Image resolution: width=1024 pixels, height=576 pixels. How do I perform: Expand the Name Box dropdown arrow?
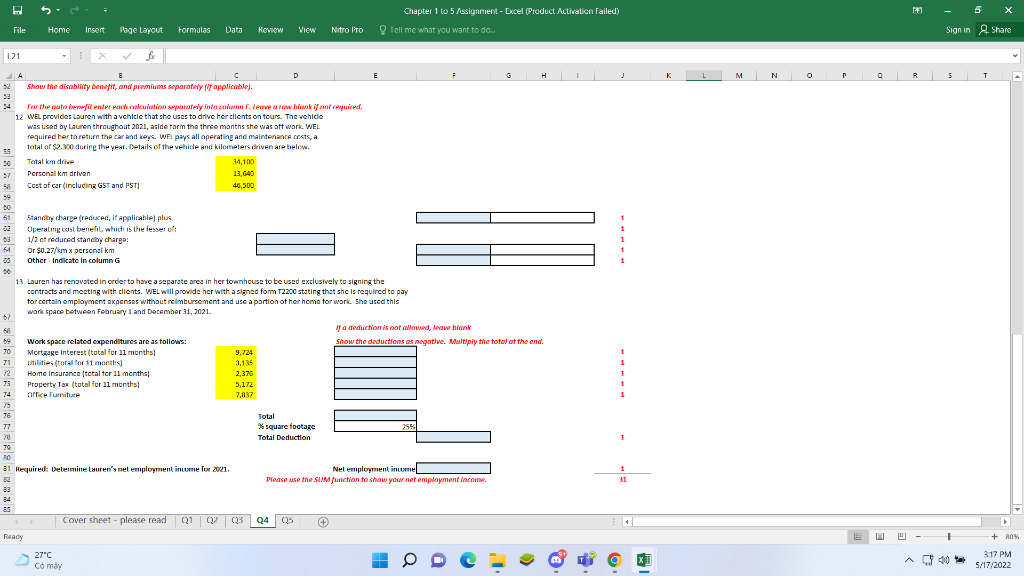[64, 56]
